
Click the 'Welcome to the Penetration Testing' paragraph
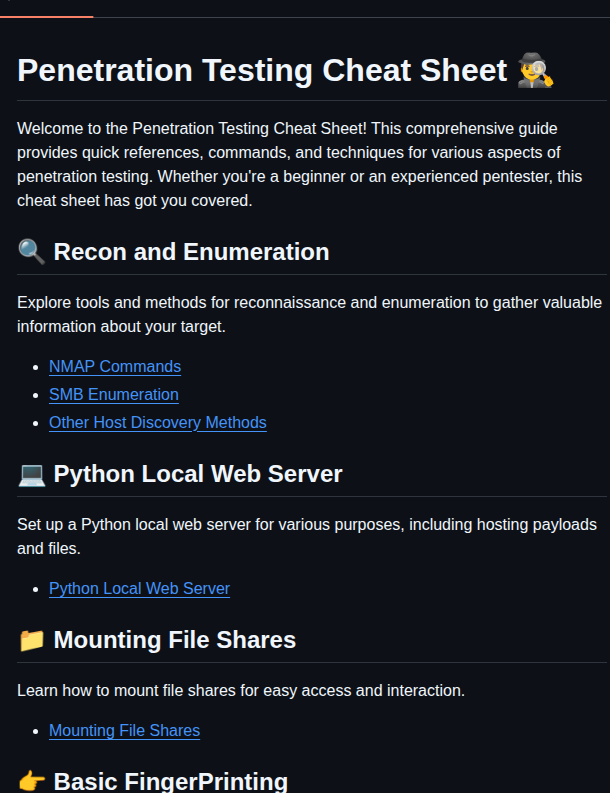(x=299, y=164)
